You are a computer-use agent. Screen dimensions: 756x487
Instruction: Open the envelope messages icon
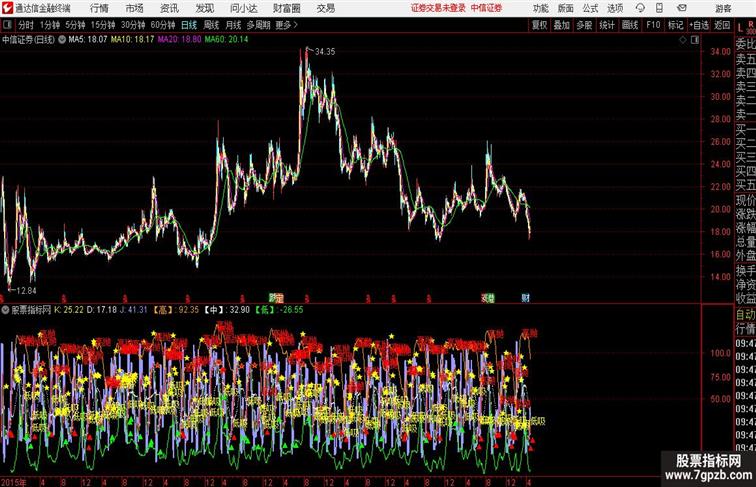(x=682, y=8)
